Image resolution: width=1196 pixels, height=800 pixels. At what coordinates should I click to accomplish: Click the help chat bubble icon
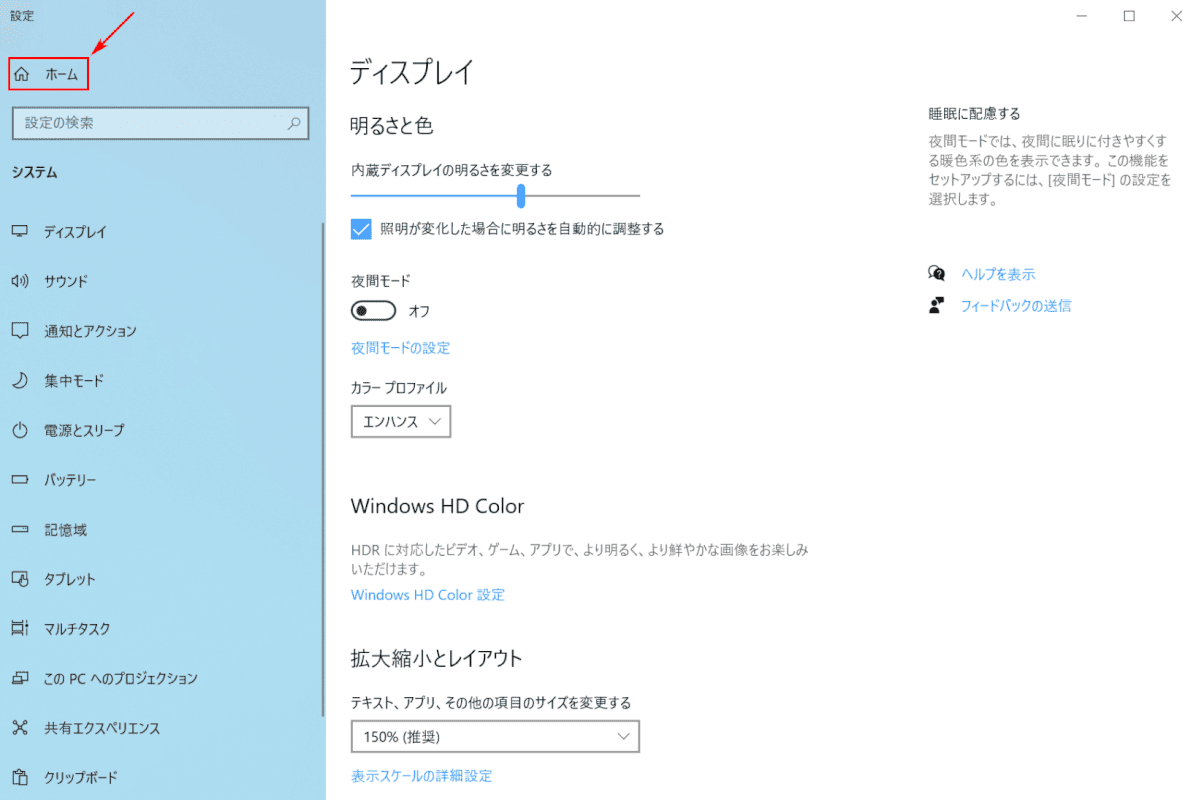(x=937, y=273)
